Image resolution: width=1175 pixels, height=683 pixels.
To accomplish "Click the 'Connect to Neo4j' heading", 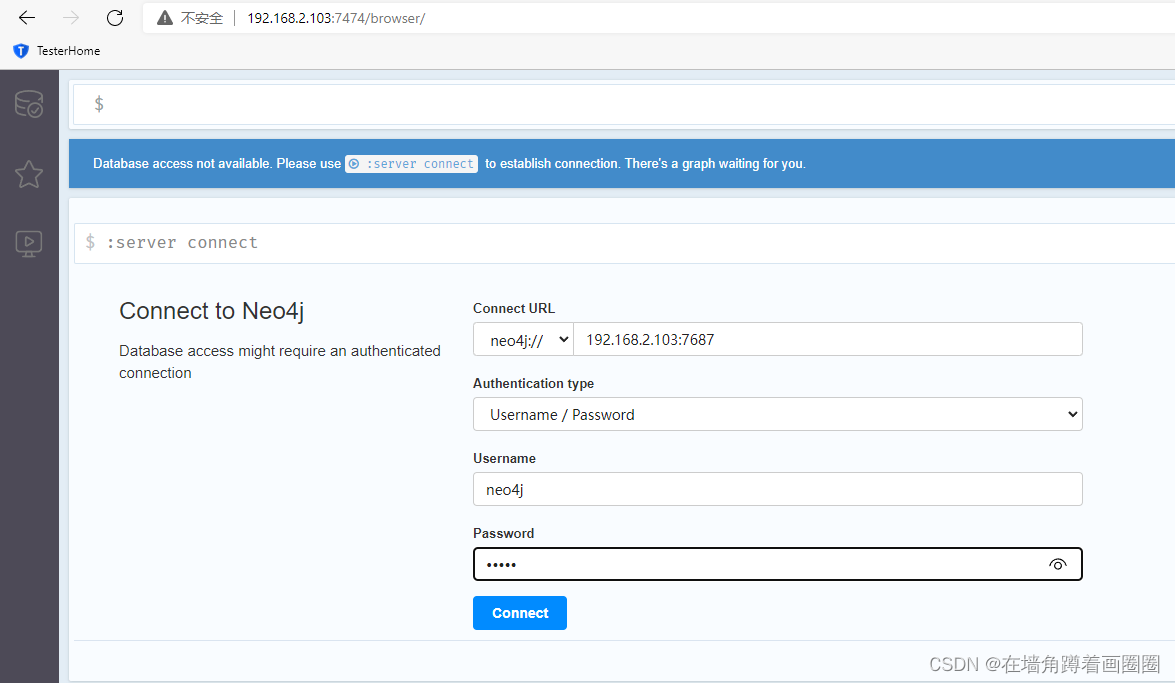I will pyautogui.click(x=211, y=310).
